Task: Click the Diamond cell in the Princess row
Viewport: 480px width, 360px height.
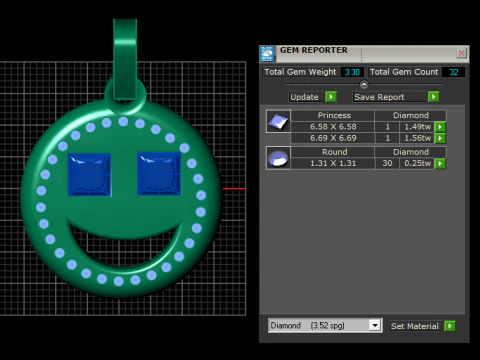Action: pos(410,115)
